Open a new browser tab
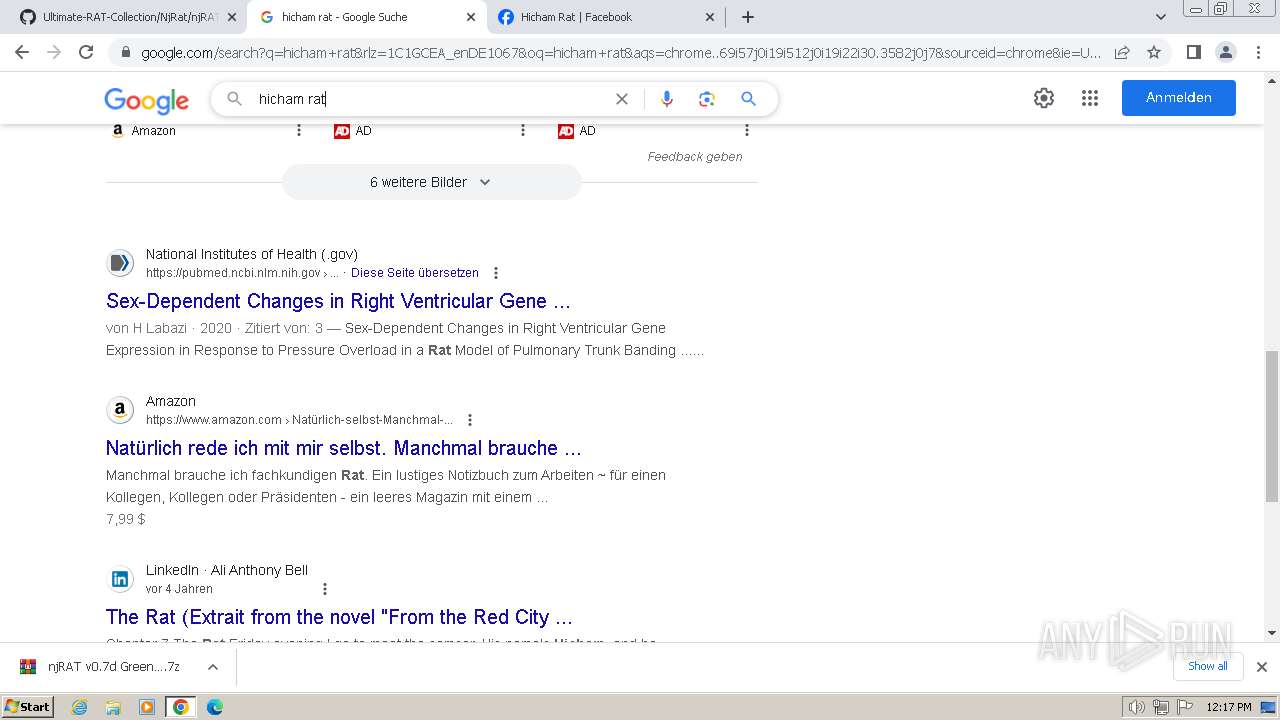This screenshot has width=1280, height=720. tap(748, 17)
